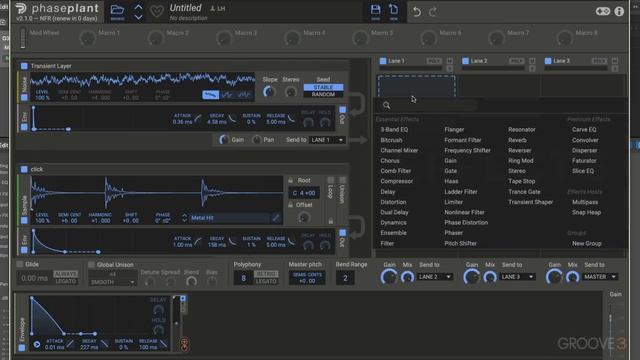Open the link icon beside info

(x=602, y=11)
